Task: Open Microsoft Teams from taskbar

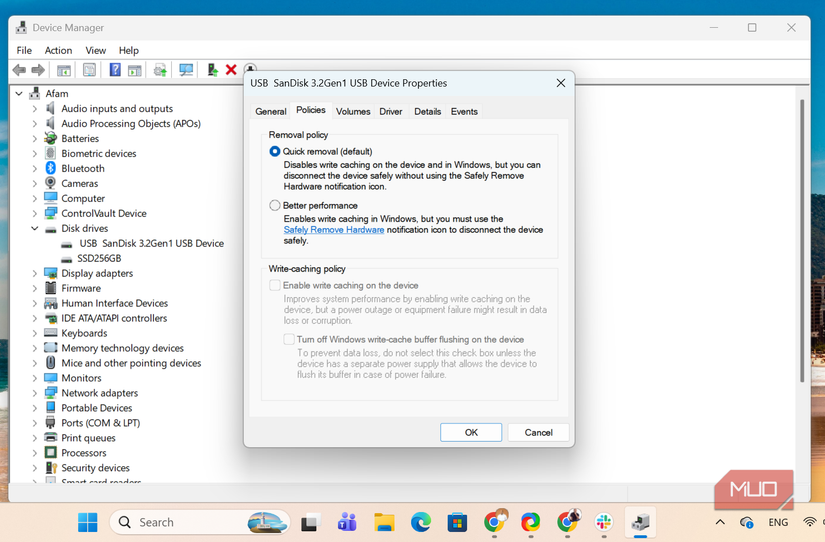Action: click(x=347, y=522)
